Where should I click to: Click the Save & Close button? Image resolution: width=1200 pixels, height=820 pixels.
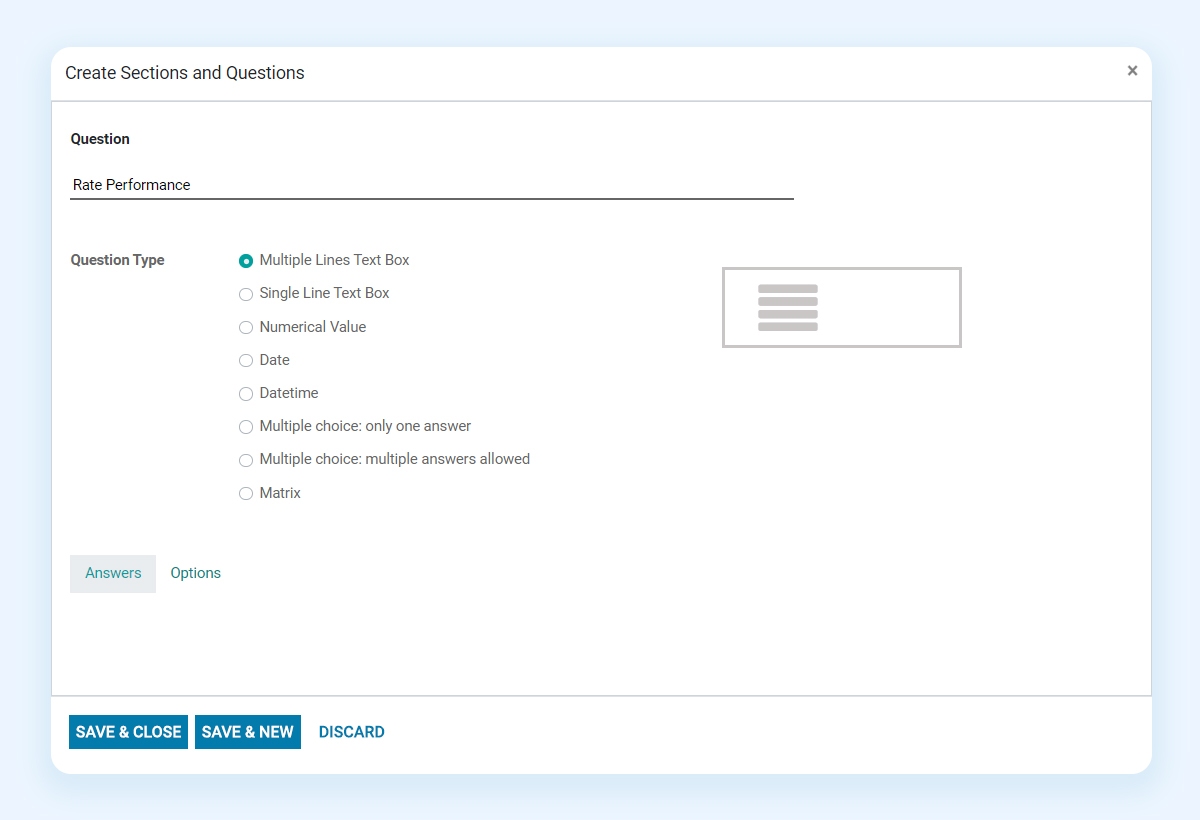(128, 732)
